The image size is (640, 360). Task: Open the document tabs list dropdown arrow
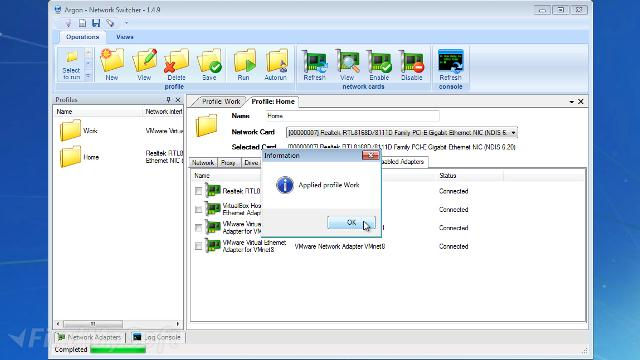click(572, 102)
